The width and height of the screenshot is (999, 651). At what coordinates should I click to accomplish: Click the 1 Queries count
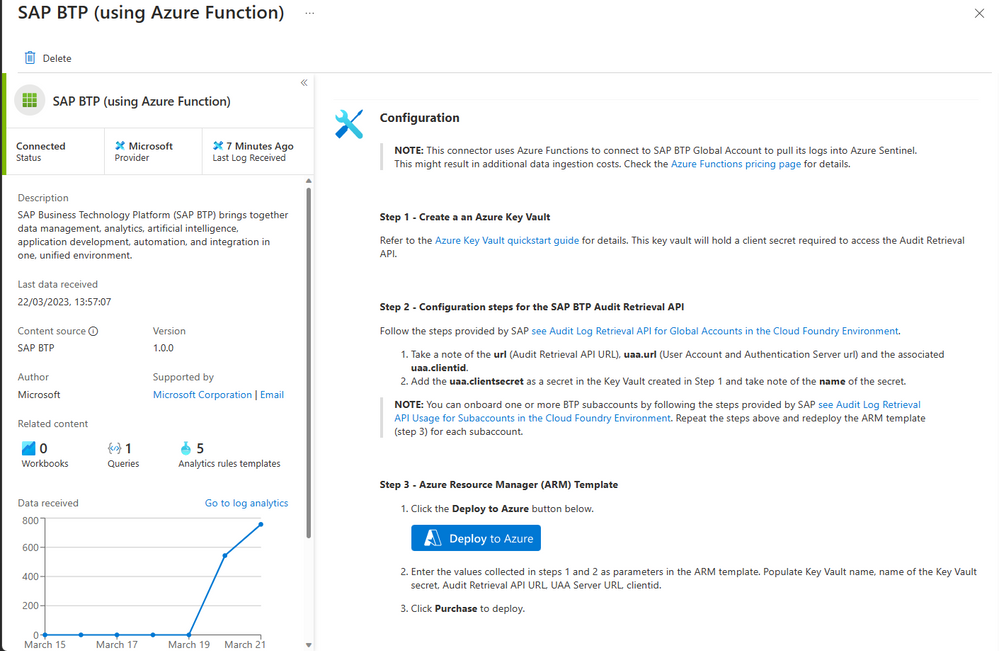[128, 448]
